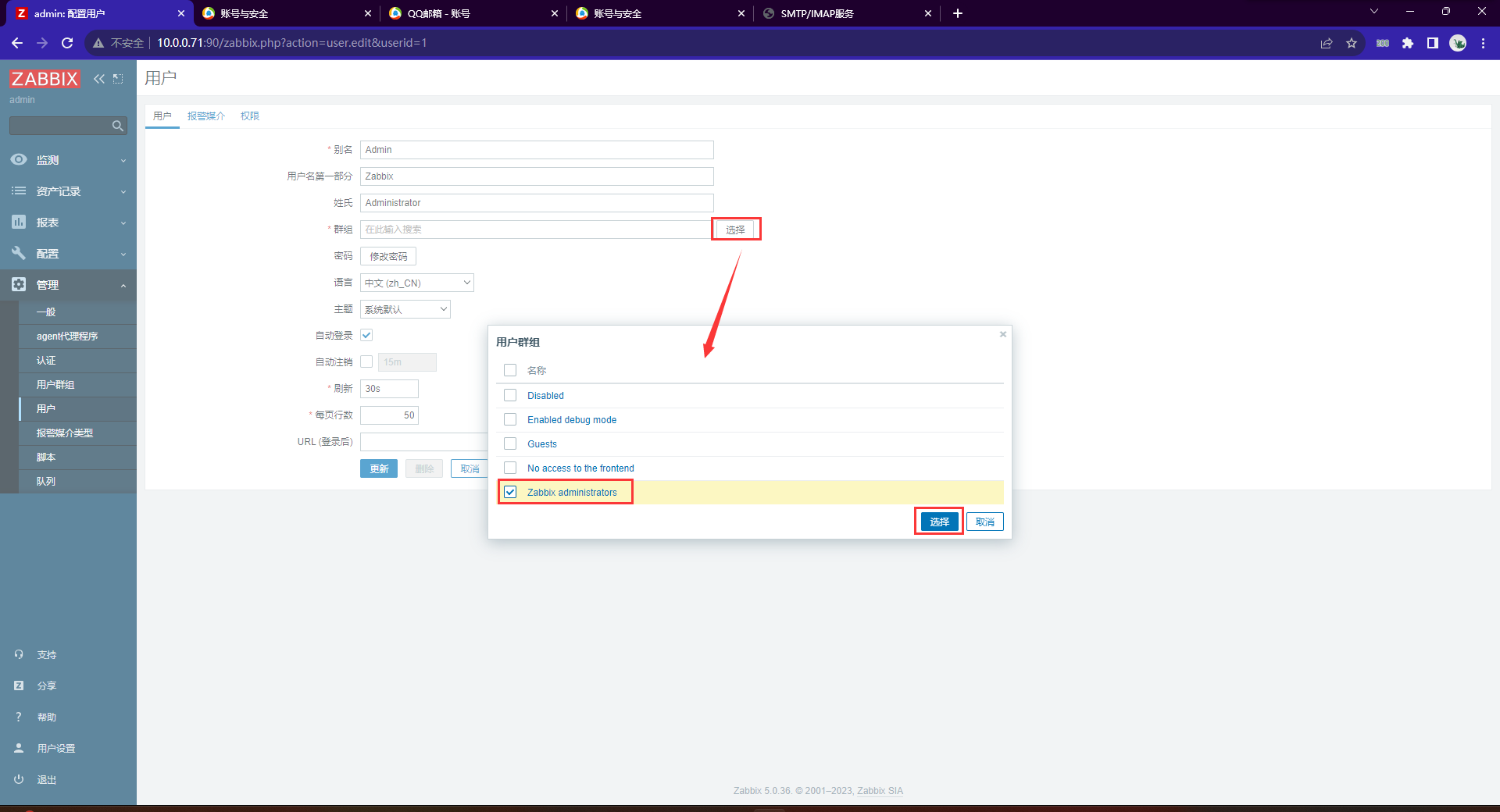Viewport: 1500px width, 812px height.
Task: Click the 退出 sign out power icon
Action: pos(19,779)
